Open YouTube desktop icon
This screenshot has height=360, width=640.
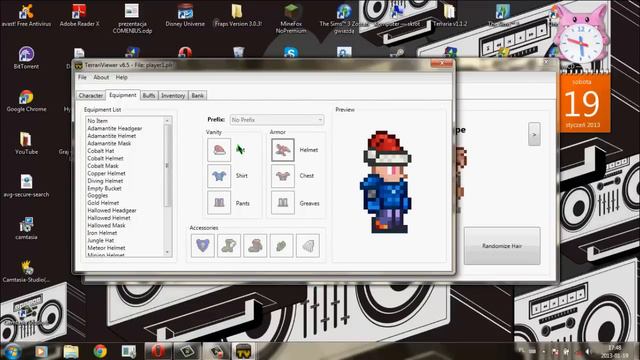point(26,143)
